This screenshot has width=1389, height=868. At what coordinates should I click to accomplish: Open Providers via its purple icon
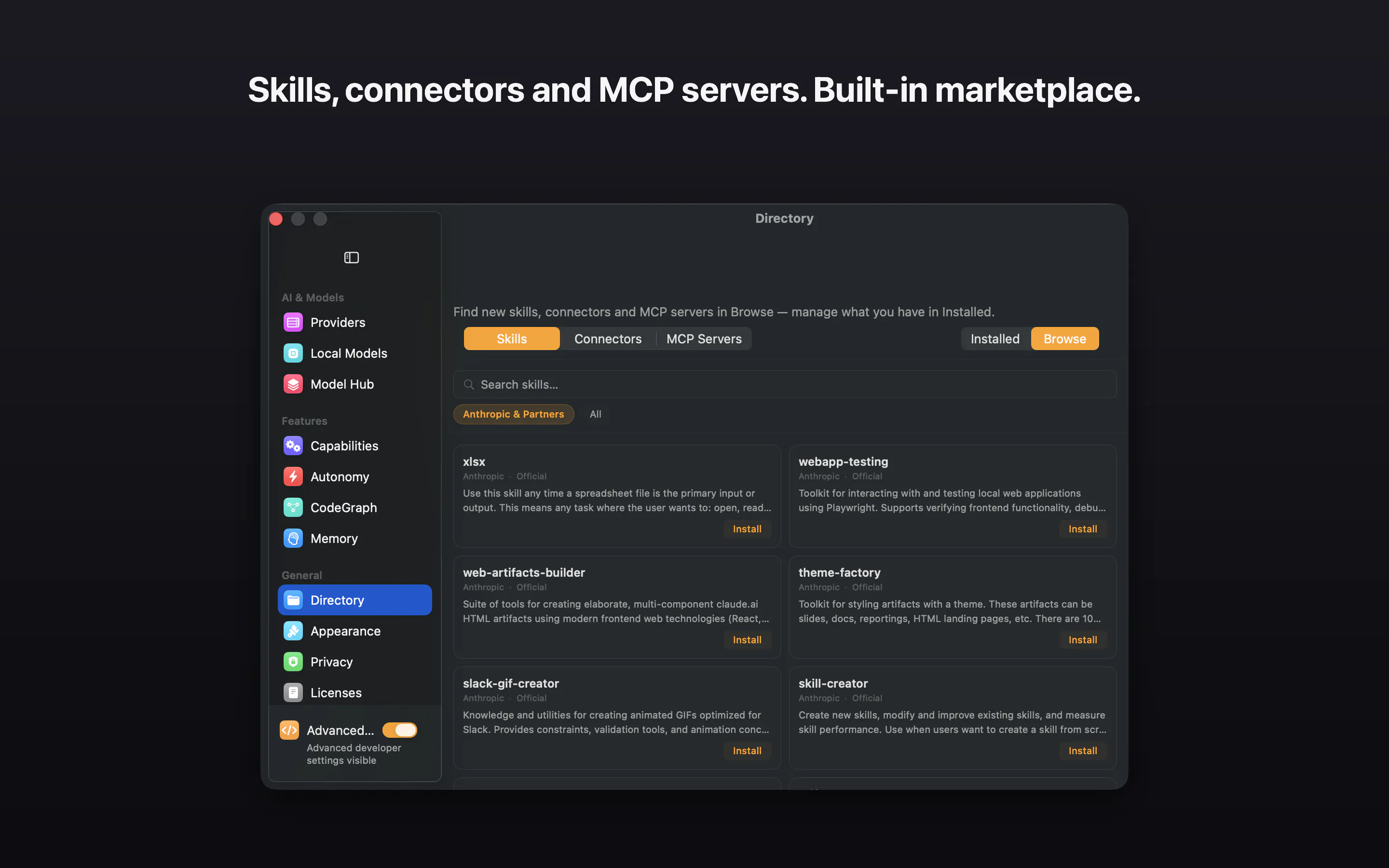(293, 323)
